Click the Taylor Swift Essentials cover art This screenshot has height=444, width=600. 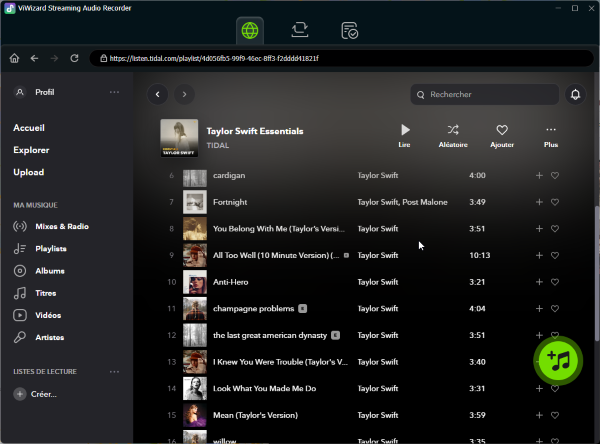click(179, 138)
